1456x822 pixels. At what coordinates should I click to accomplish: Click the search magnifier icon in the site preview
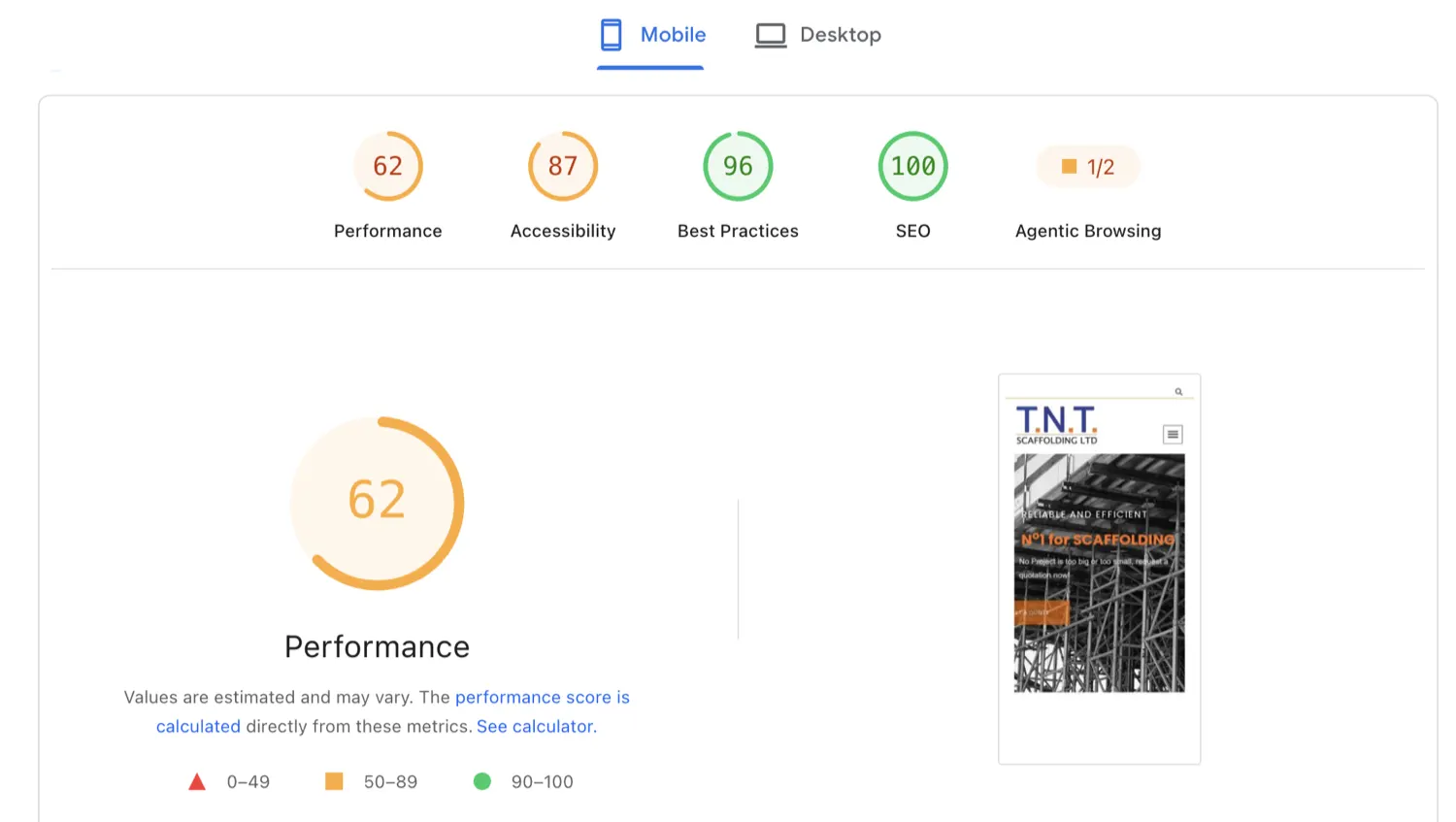point(1178,392)
